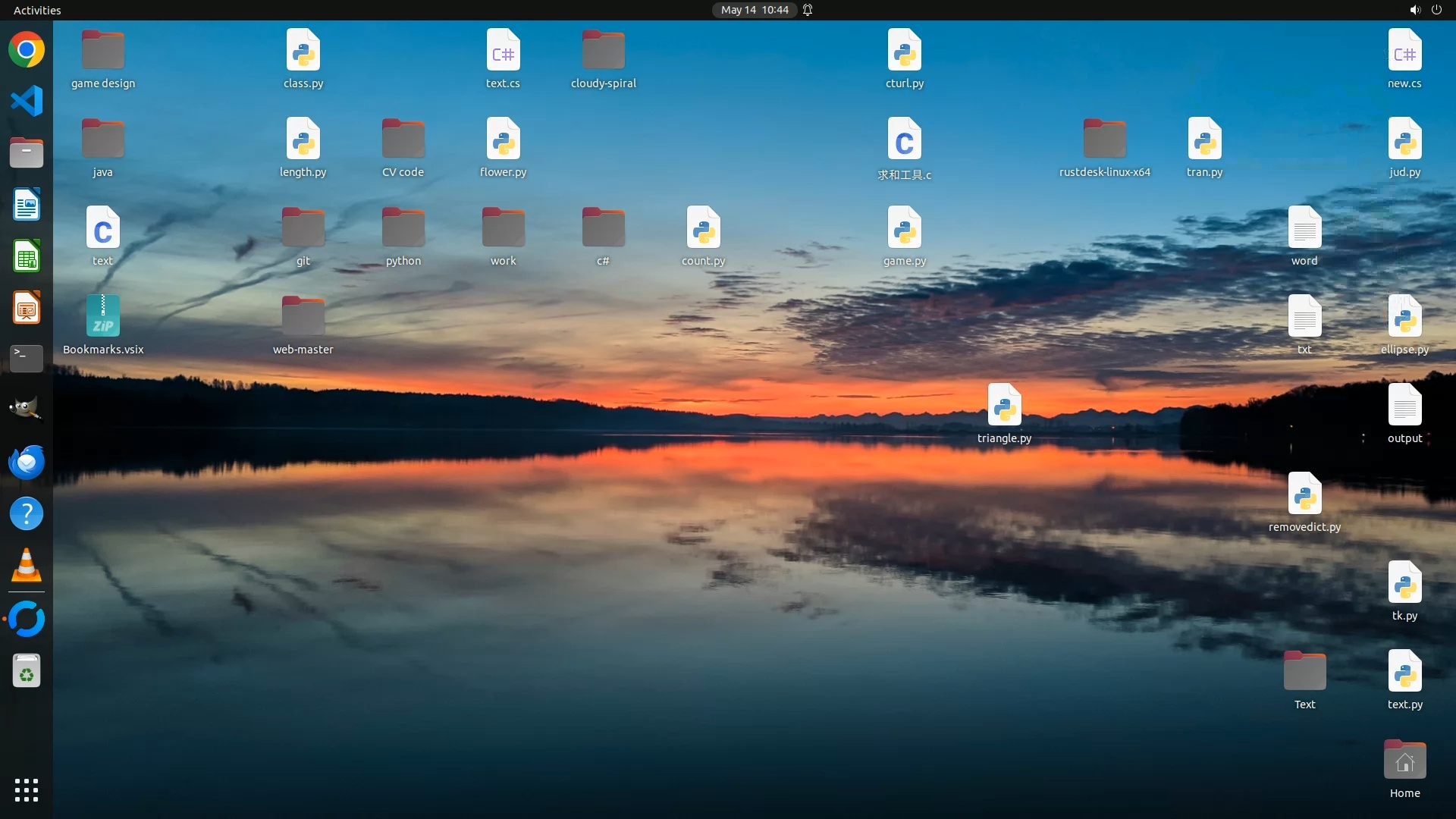Open the volume system menu
Screen dimensions: 1456x819
point(1414,10)
